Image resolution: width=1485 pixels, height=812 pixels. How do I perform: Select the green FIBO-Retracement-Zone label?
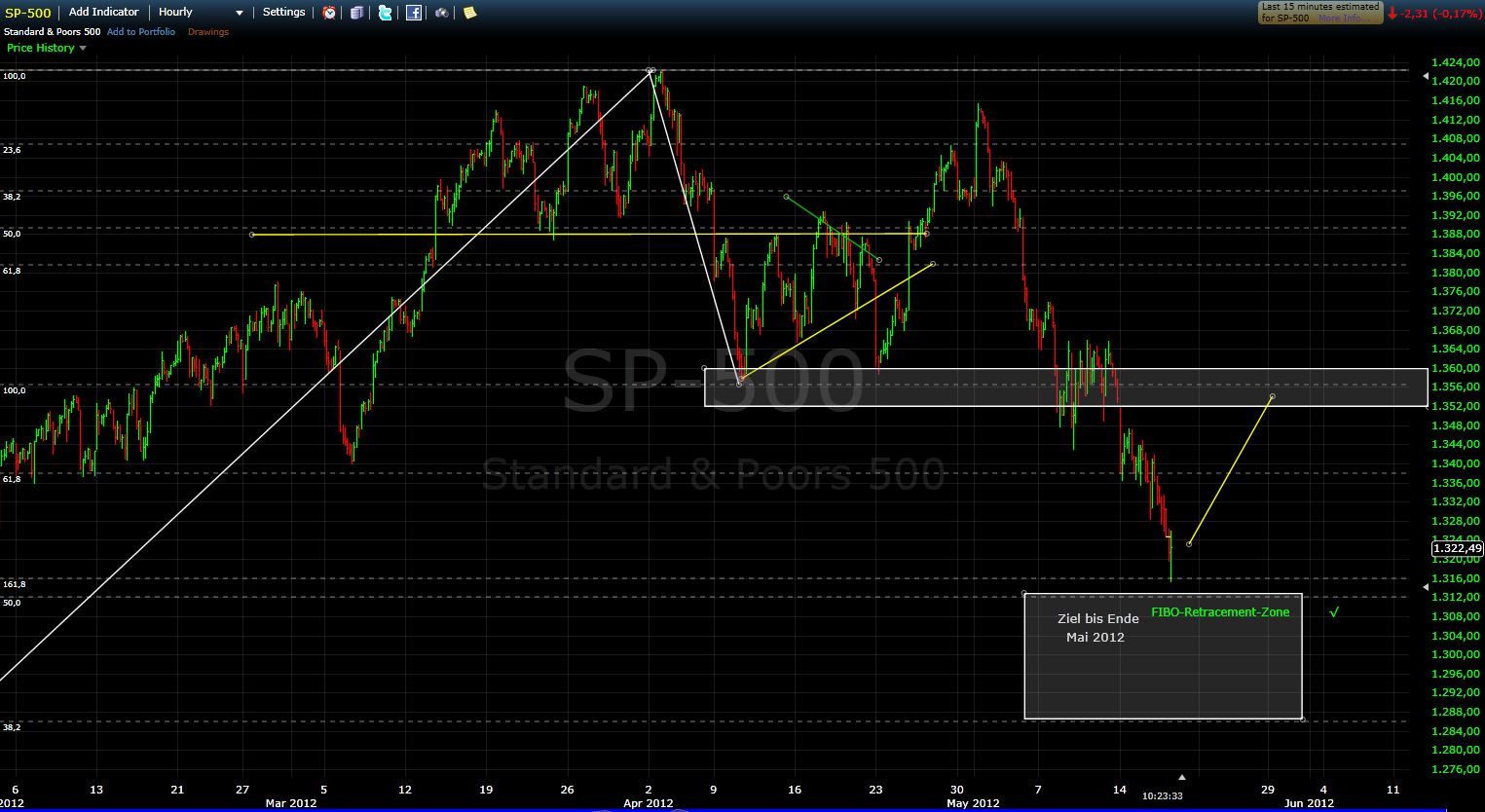click(x=1219, y=612)
